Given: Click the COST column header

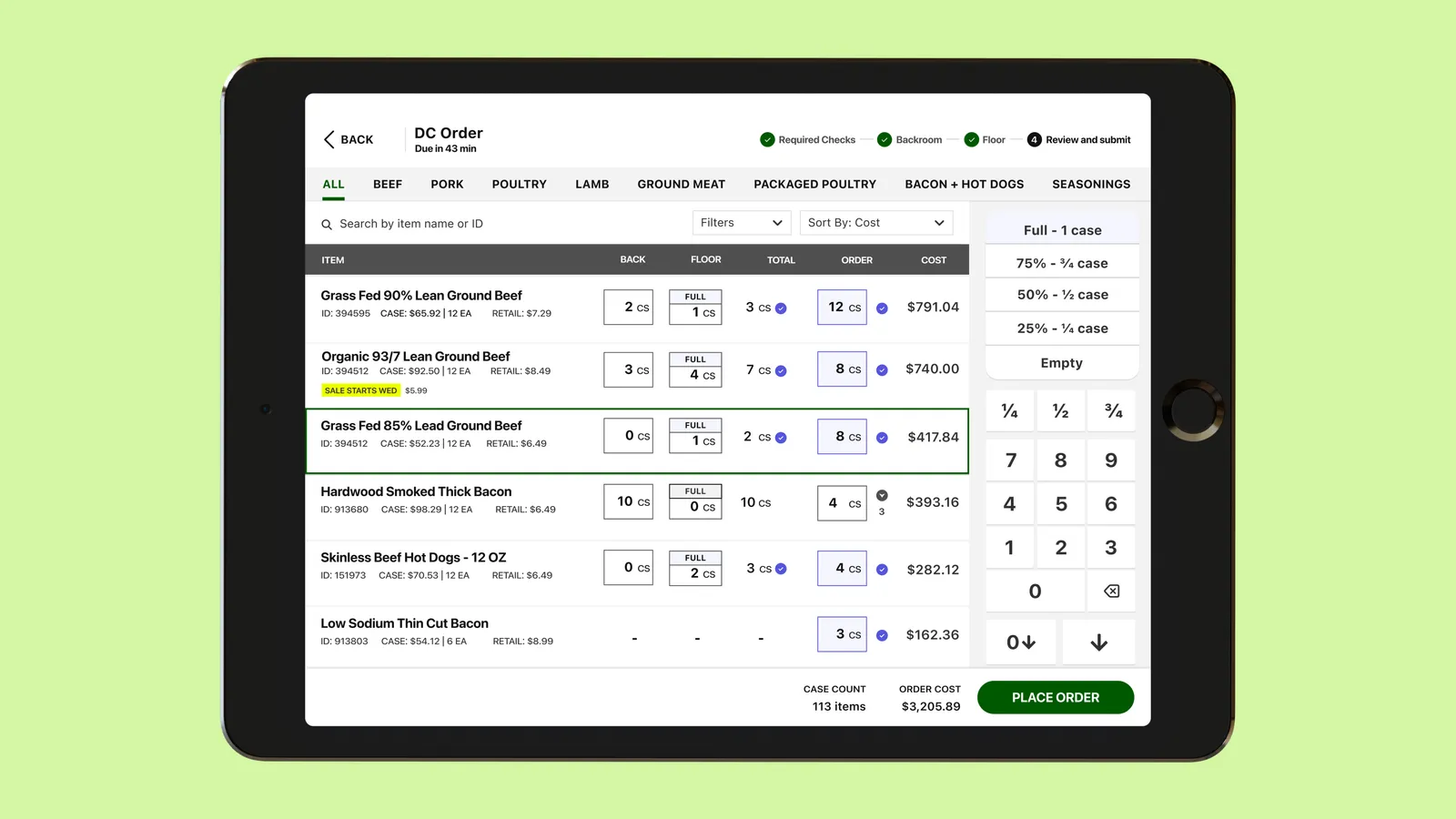Looking at the screenshot, I should click(934, 260).
